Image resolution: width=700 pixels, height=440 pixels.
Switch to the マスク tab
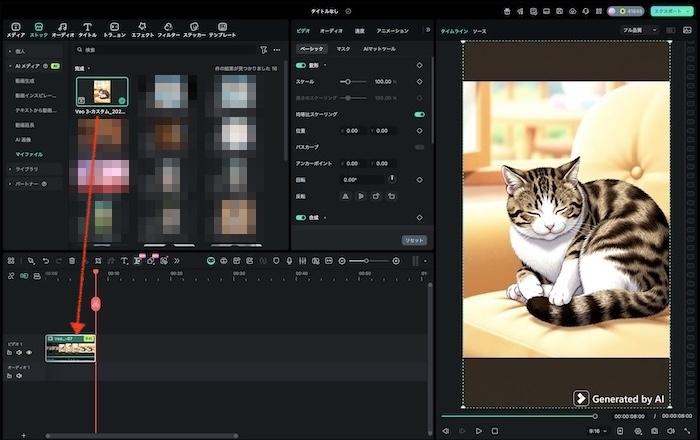(343, 48)
